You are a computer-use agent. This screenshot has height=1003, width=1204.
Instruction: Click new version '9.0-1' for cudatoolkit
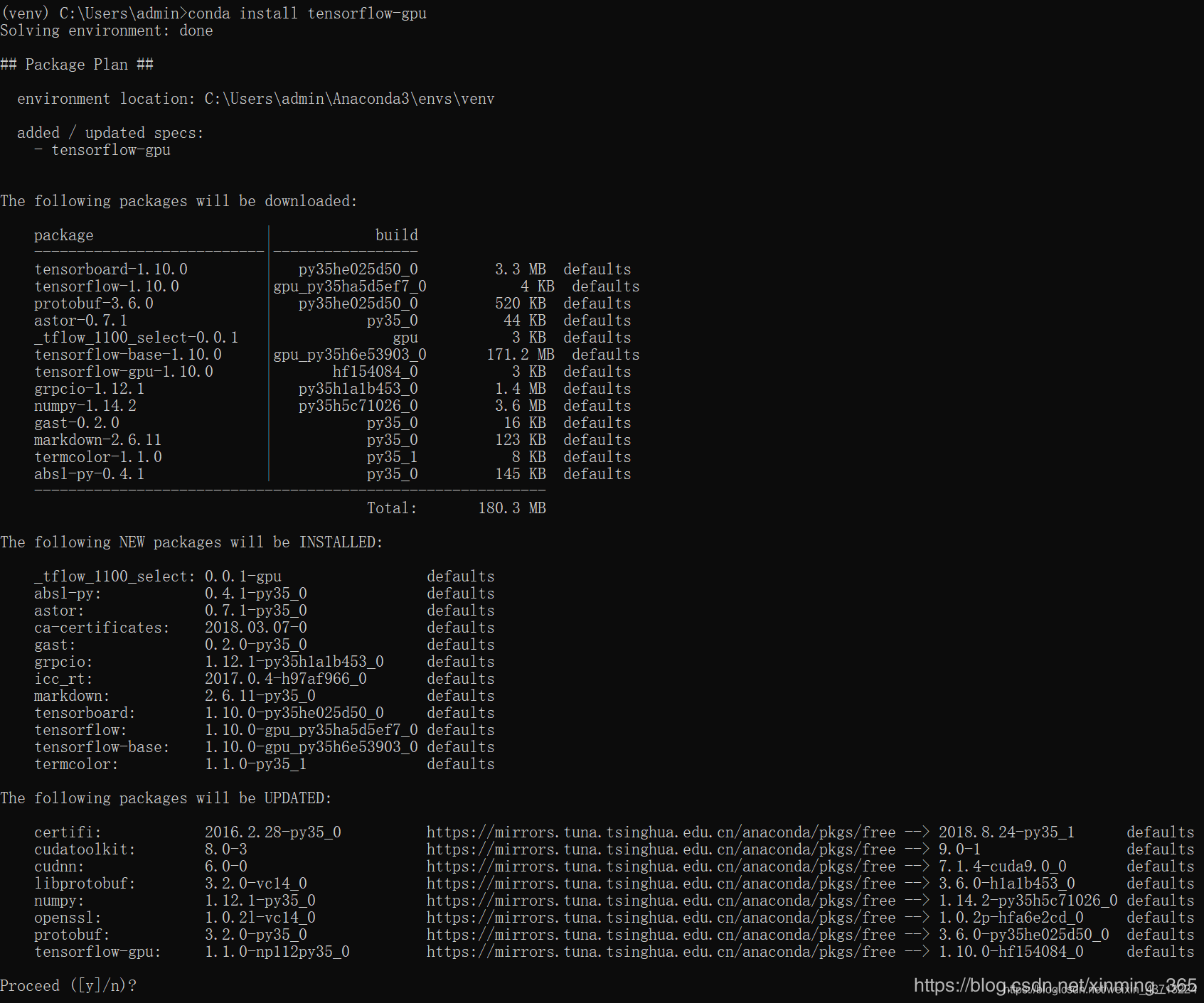point(960,849)
